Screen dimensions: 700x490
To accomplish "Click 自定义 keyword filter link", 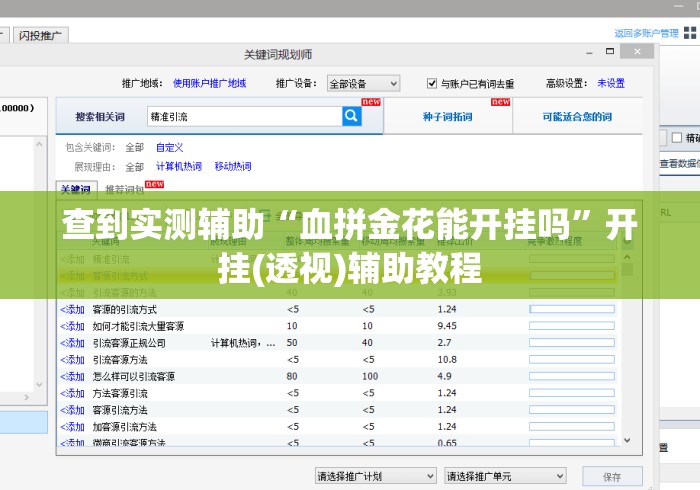I will pos(170,147).
